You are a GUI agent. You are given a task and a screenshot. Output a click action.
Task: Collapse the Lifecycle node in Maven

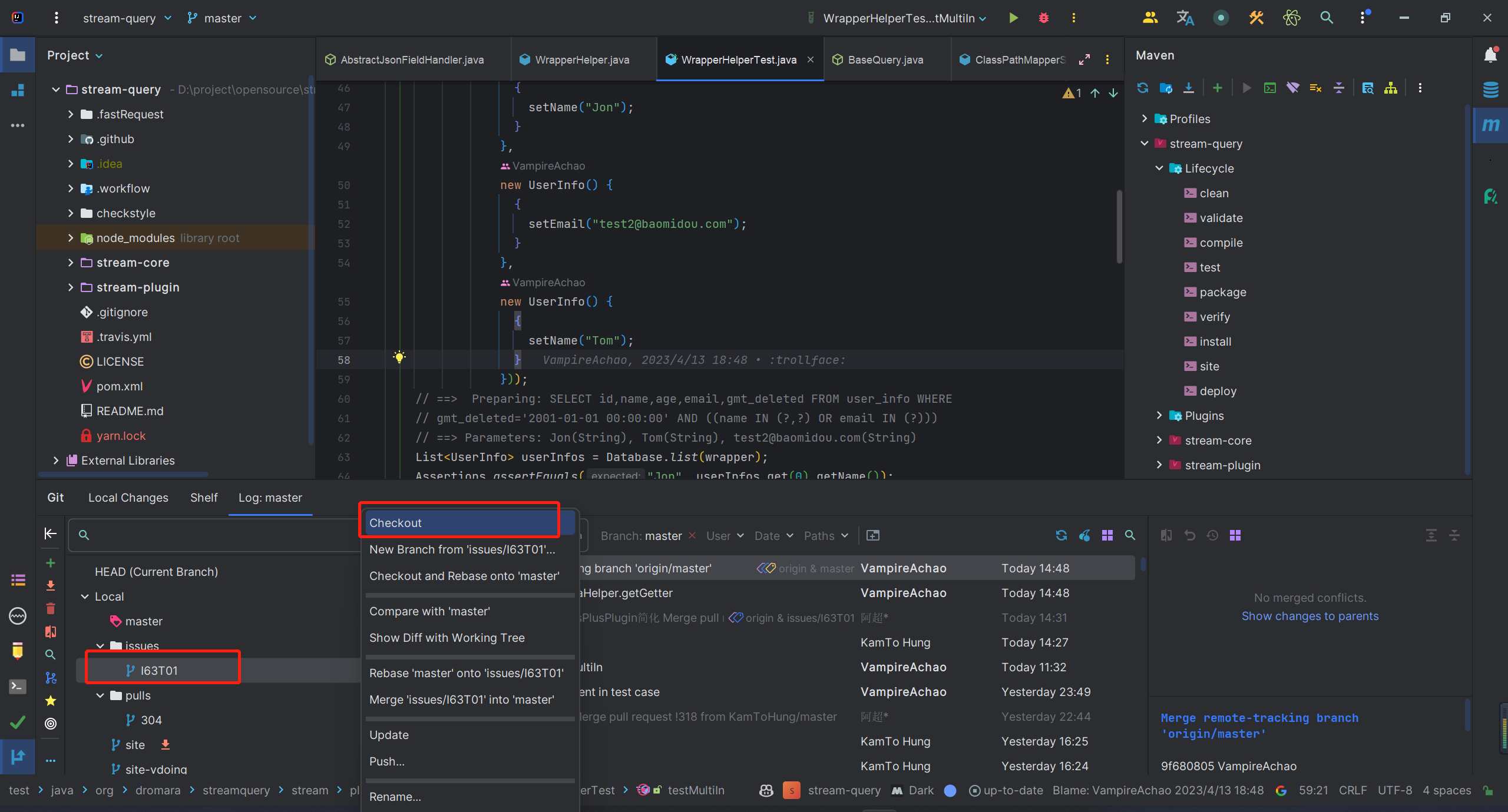[x=1159, y=168]
